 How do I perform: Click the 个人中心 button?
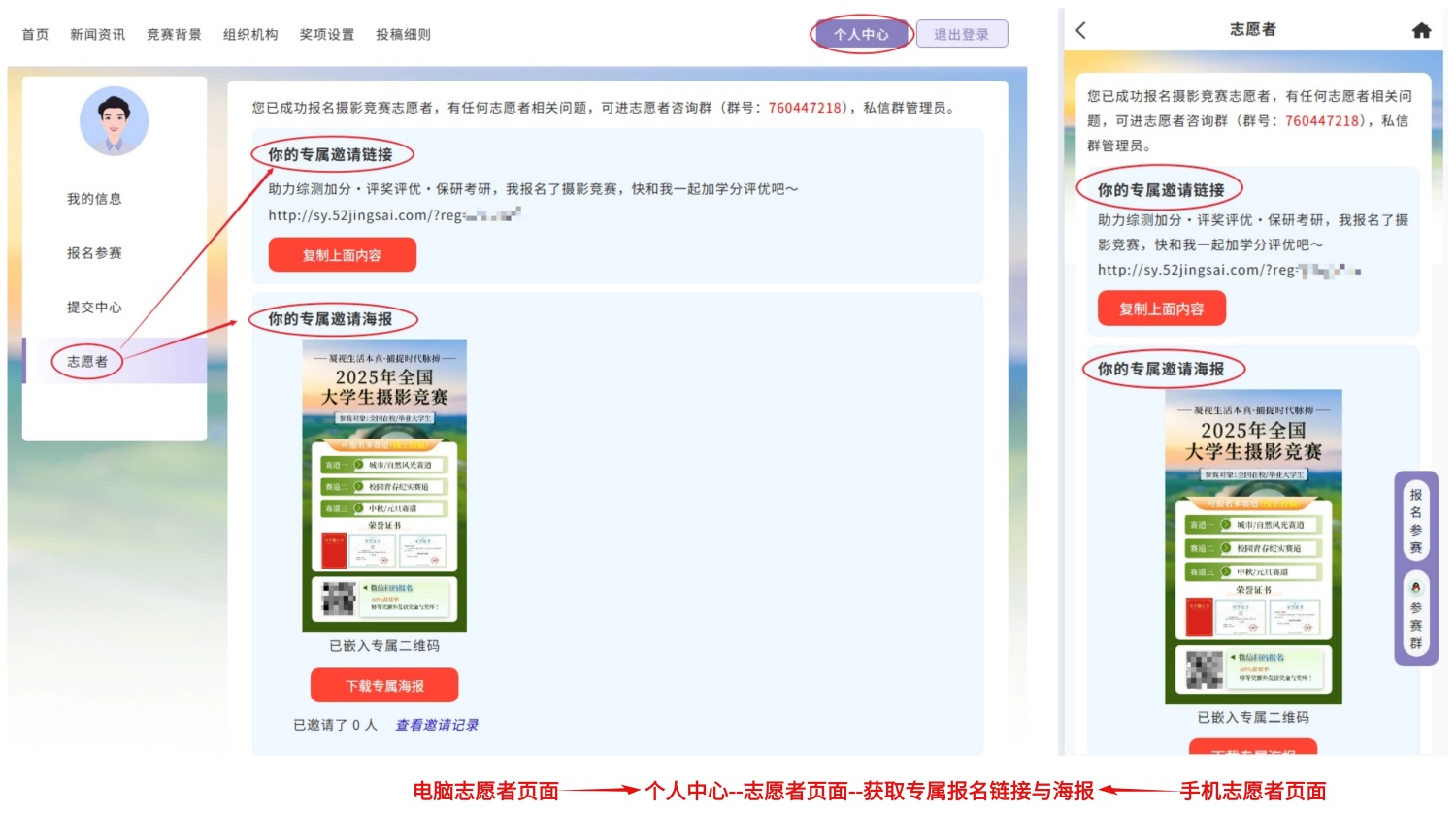click(861, 35)
